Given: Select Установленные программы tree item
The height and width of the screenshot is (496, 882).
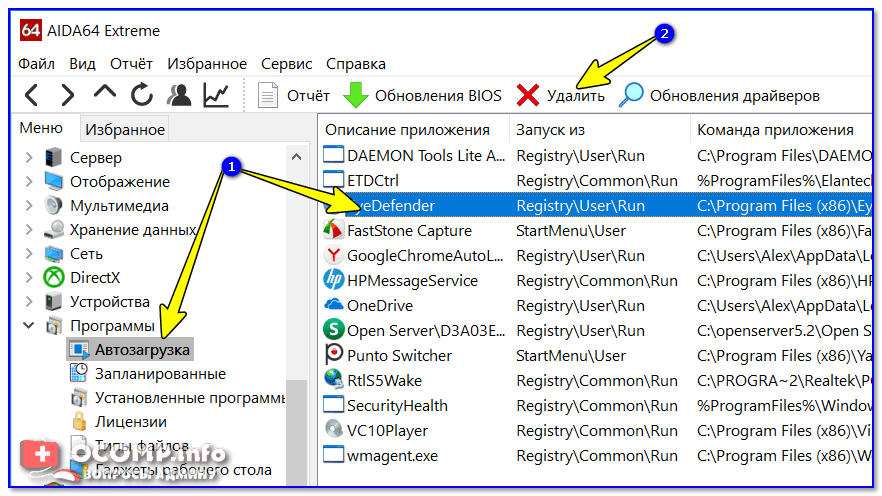Looking at the screenshot, I should 190,398.
